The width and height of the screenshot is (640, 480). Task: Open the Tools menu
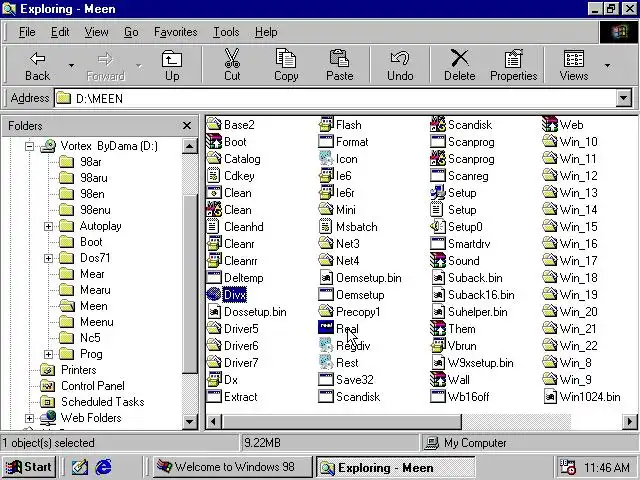(x=226, y=32)
